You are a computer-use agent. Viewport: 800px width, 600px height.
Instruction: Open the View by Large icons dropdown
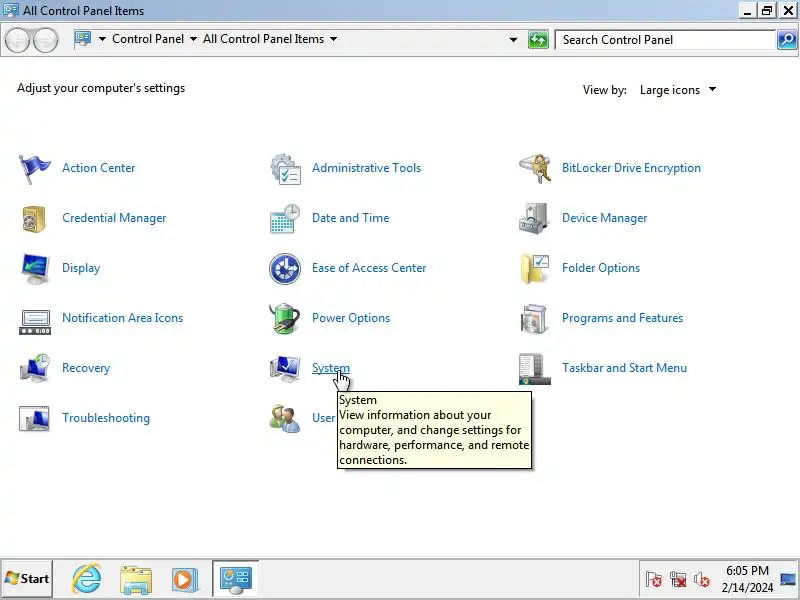678,90
